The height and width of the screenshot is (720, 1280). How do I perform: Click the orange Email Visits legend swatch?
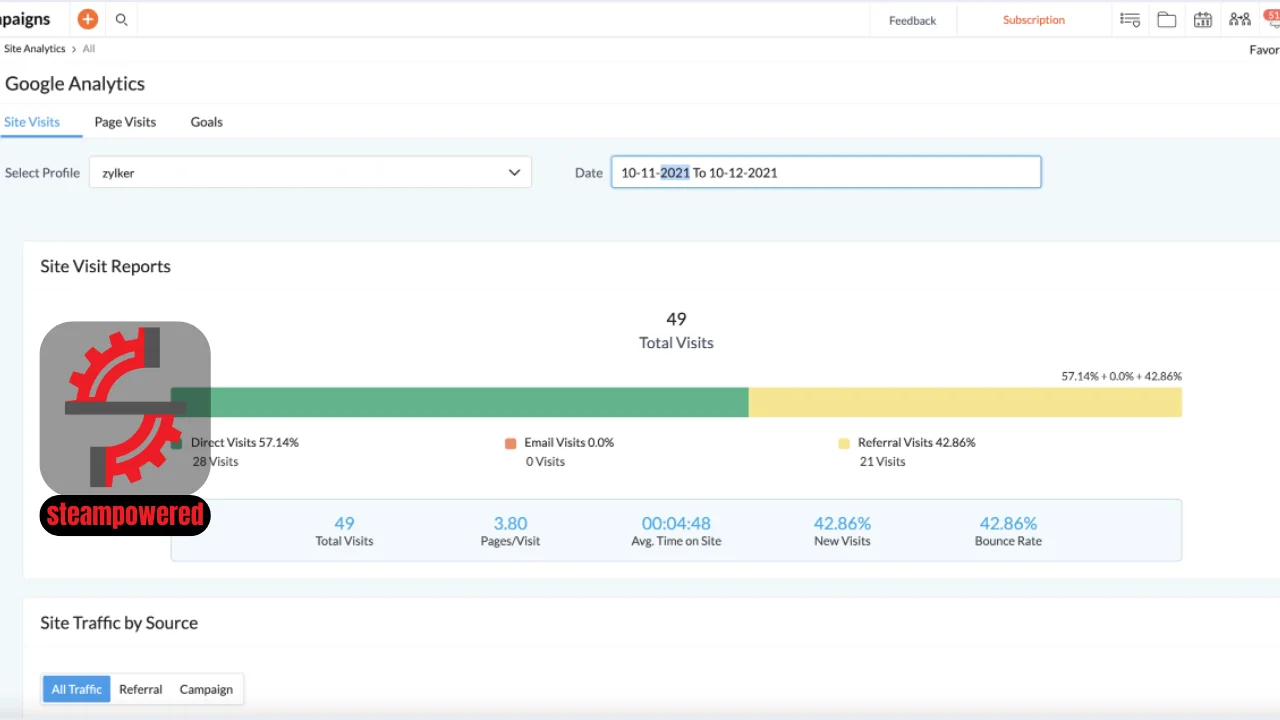coord(511,443)
